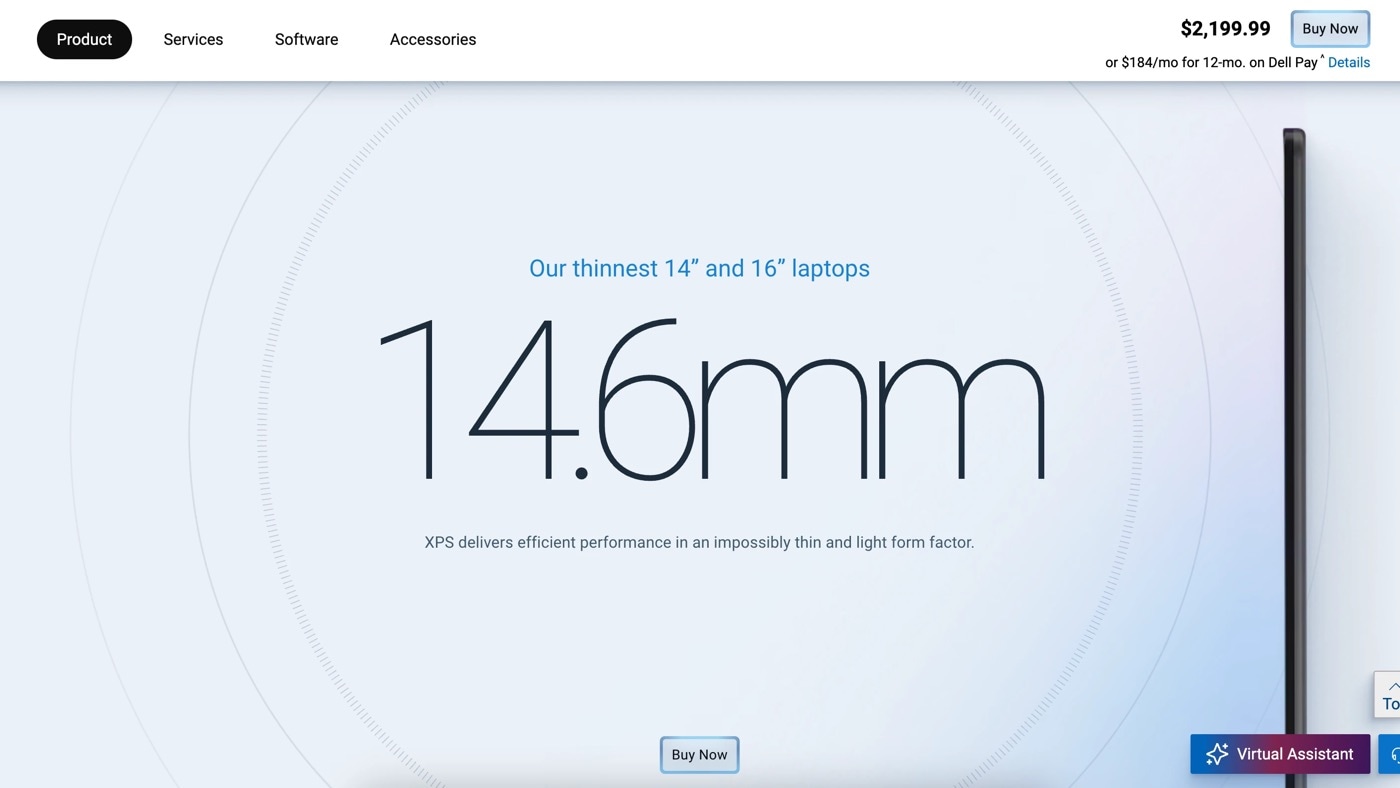
Task: Click the $2,199.99 price text
Action: 1225,29
